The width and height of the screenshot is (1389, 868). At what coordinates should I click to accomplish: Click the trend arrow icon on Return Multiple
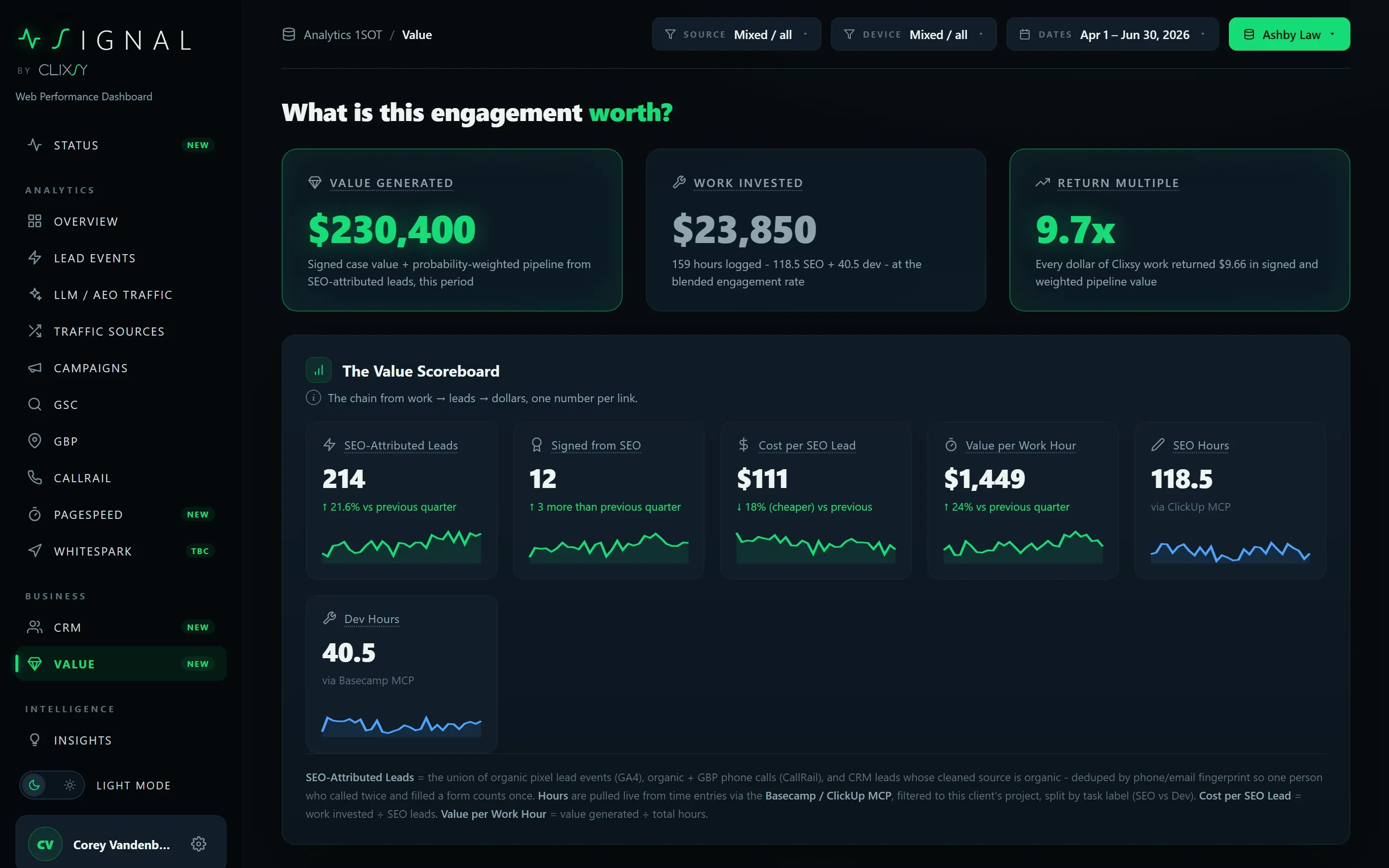[x=1043, y=183]
